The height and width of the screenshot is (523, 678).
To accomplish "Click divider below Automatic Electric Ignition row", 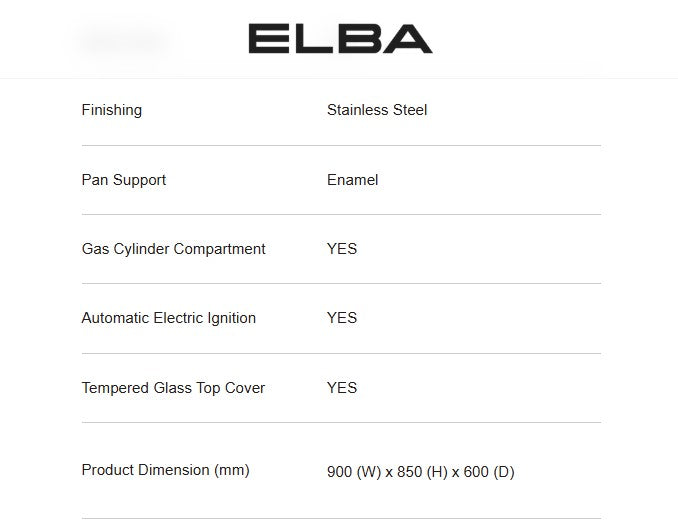I will 341,353.
